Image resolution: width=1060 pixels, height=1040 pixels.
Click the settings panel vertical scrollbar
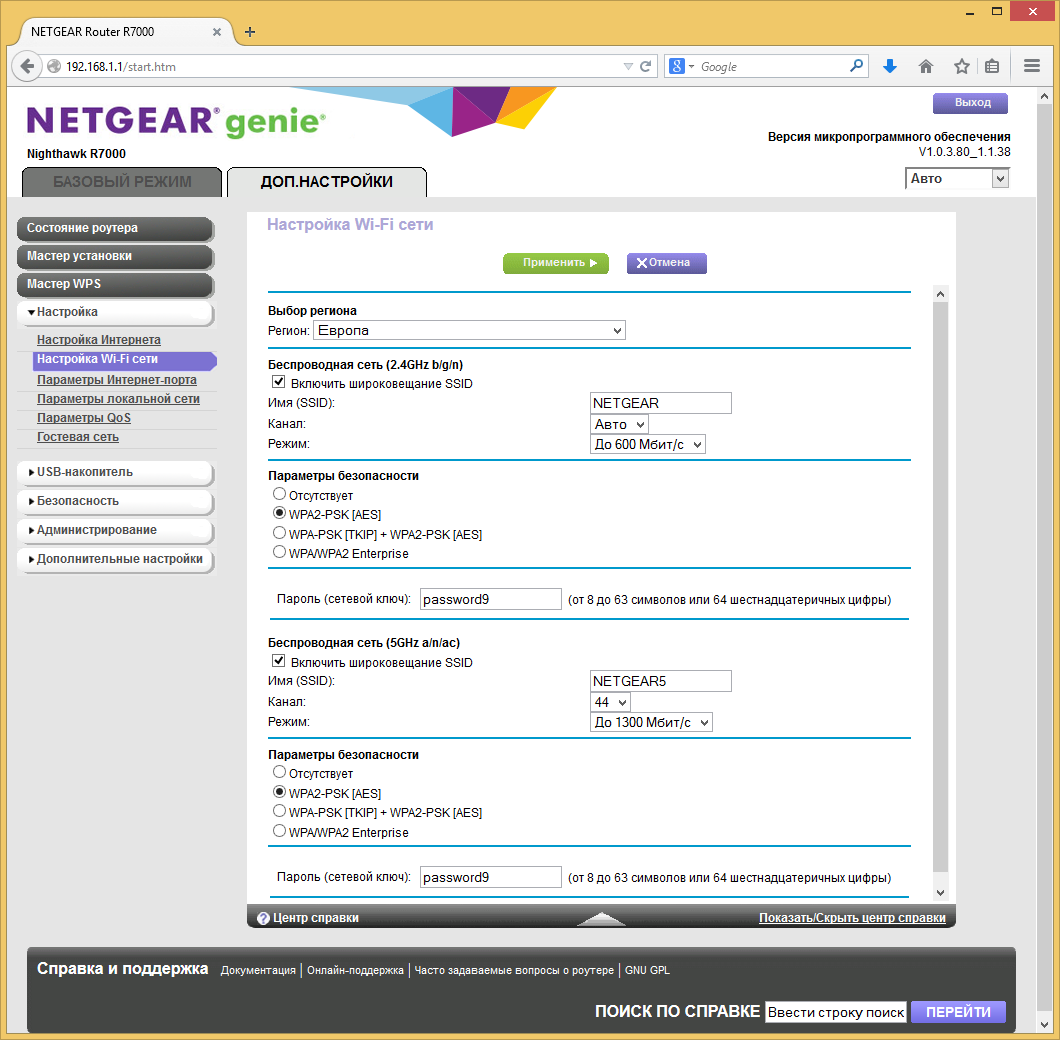(x=940, y=587)
